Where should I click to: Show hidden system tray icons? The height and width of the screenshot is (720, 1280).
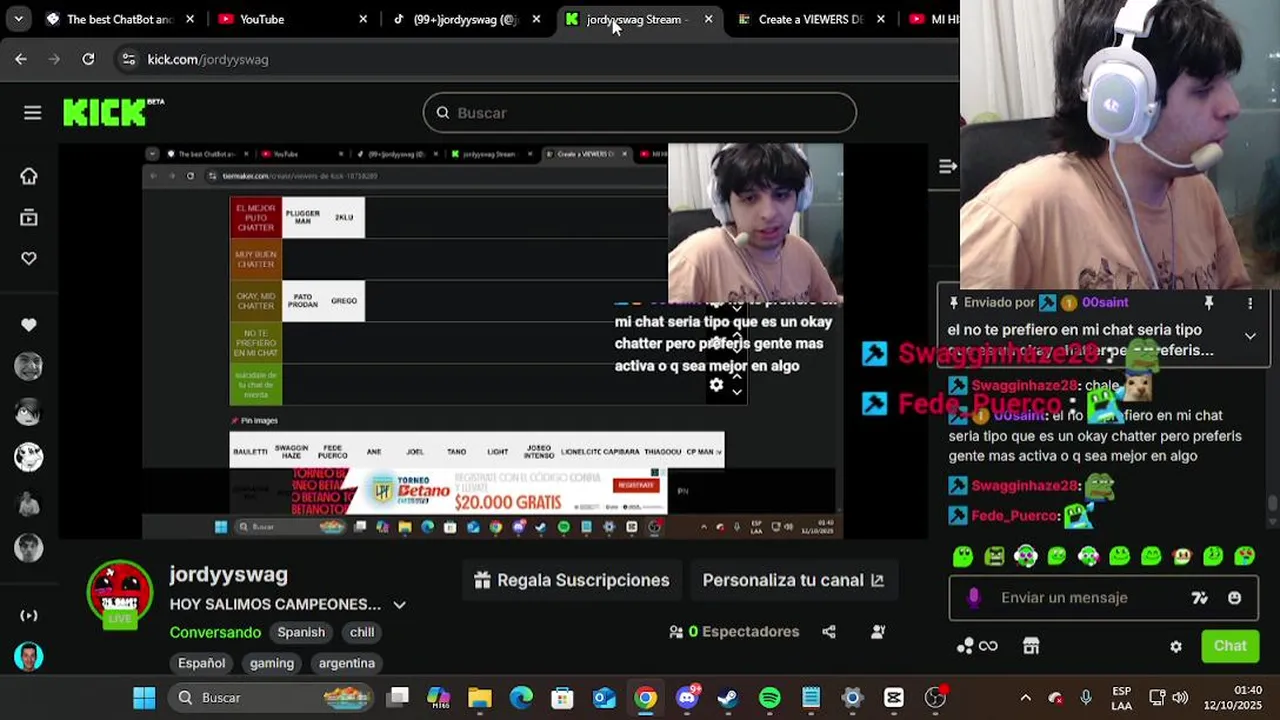coord(1025,697)
